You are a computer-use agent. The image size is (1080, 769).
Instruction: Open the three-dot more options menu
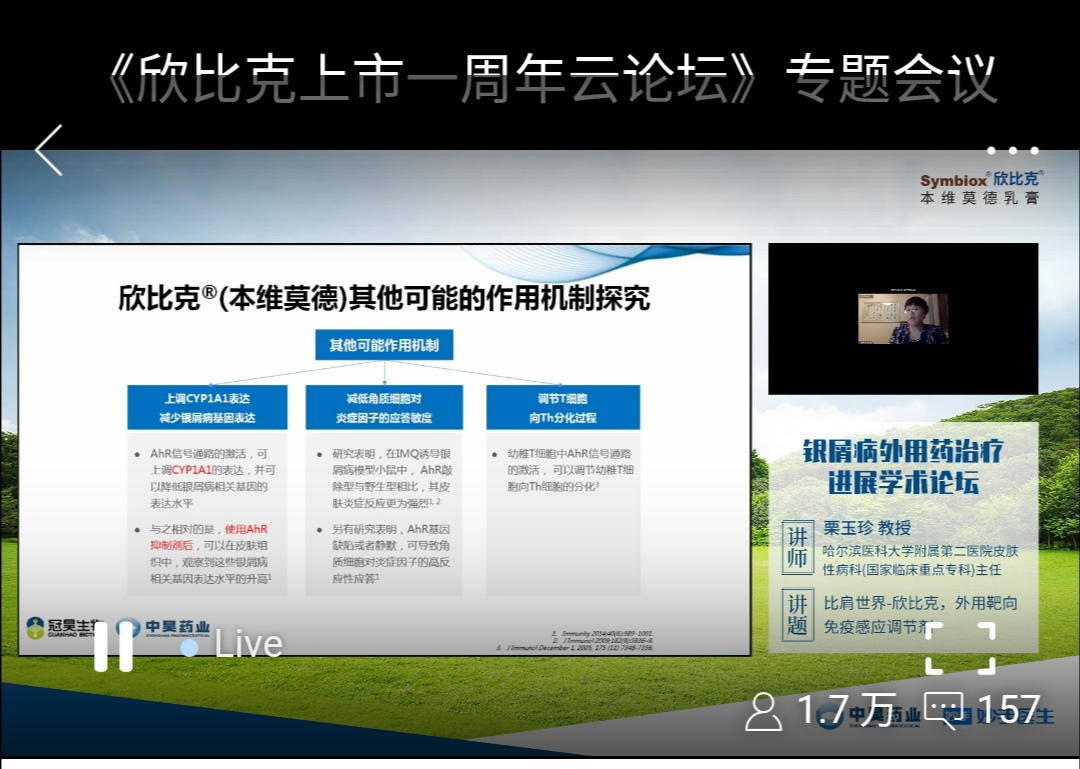1012,151
